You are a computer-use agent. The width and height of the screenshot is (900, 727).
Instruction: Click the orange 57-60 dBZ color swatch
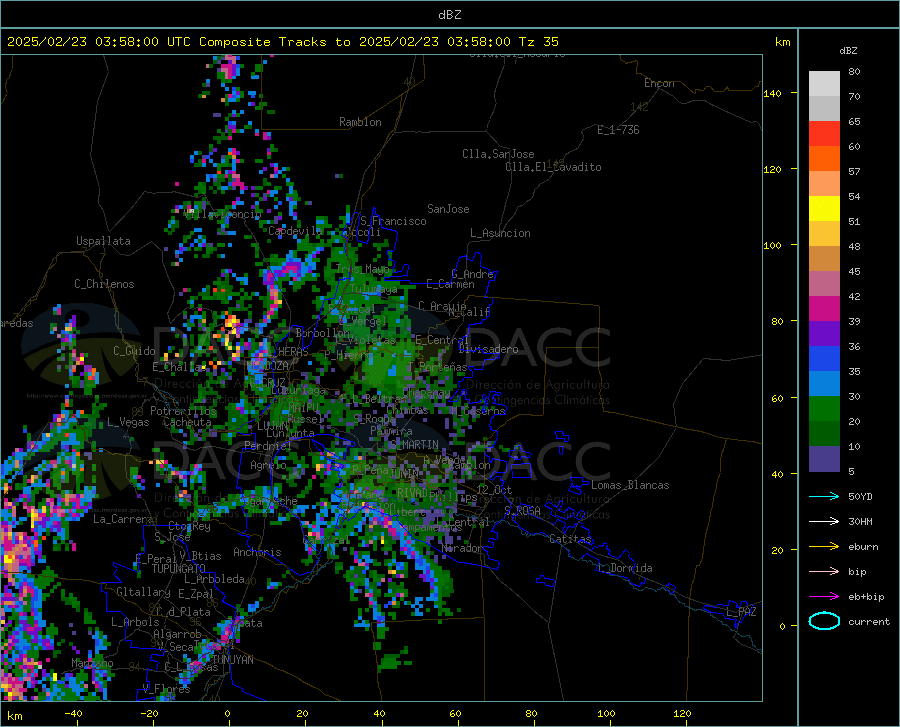coord(824,159)
